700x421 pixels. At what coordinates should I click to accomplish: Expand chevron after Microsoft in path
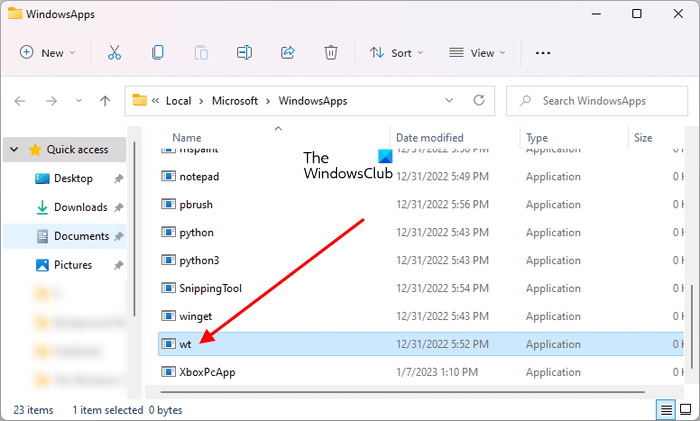[268, 101]
